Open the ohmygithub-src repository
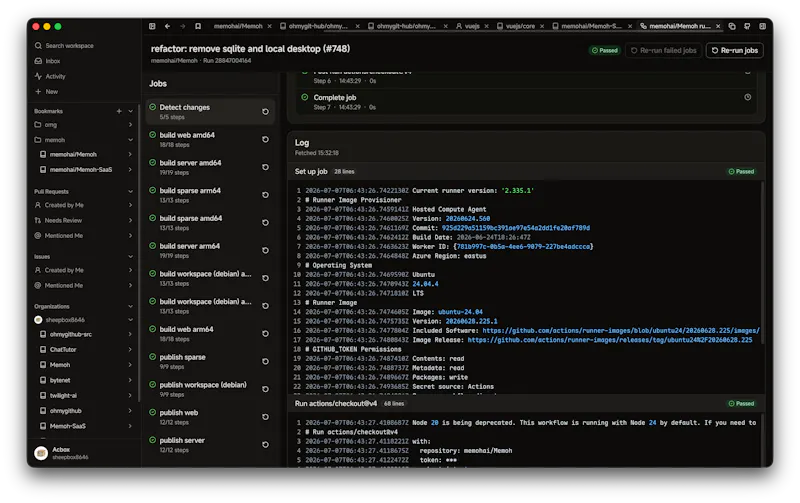This screenshot has height=503, width=800. (70, 335)
